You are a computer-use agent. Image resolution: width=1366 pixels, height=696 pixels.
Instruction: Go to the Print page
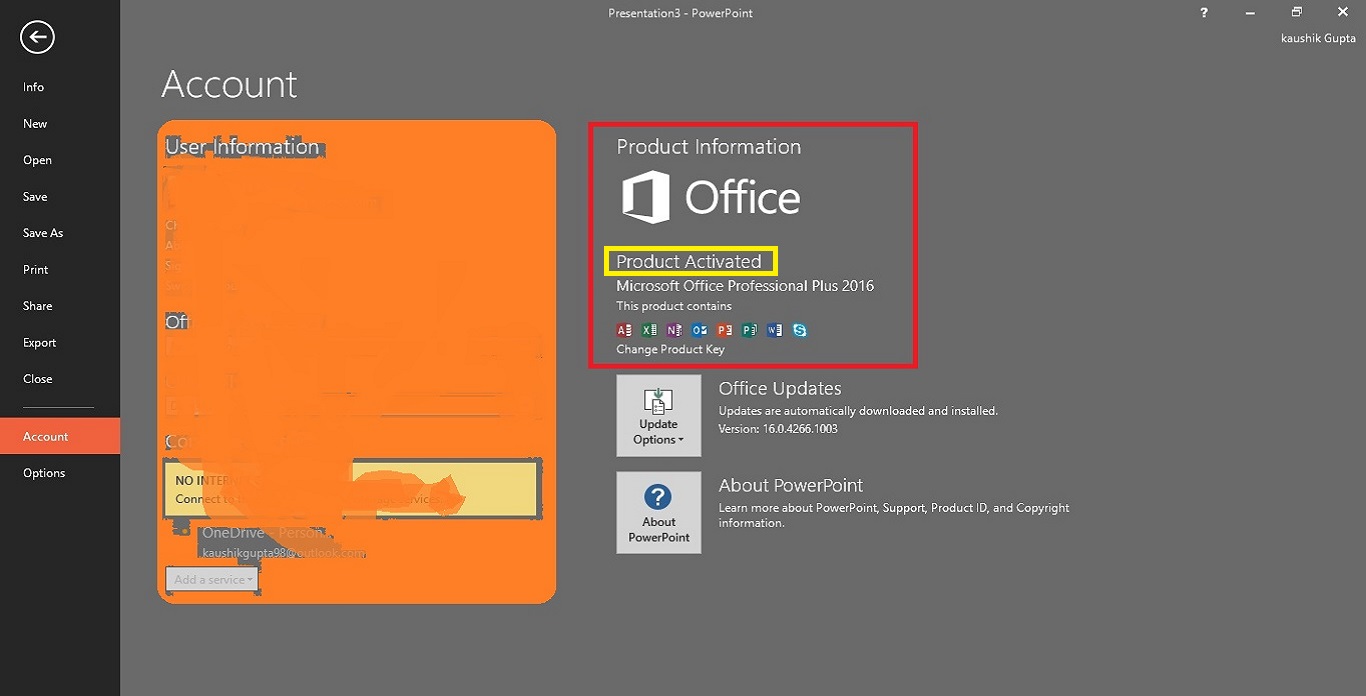click(x=60, y=270)
